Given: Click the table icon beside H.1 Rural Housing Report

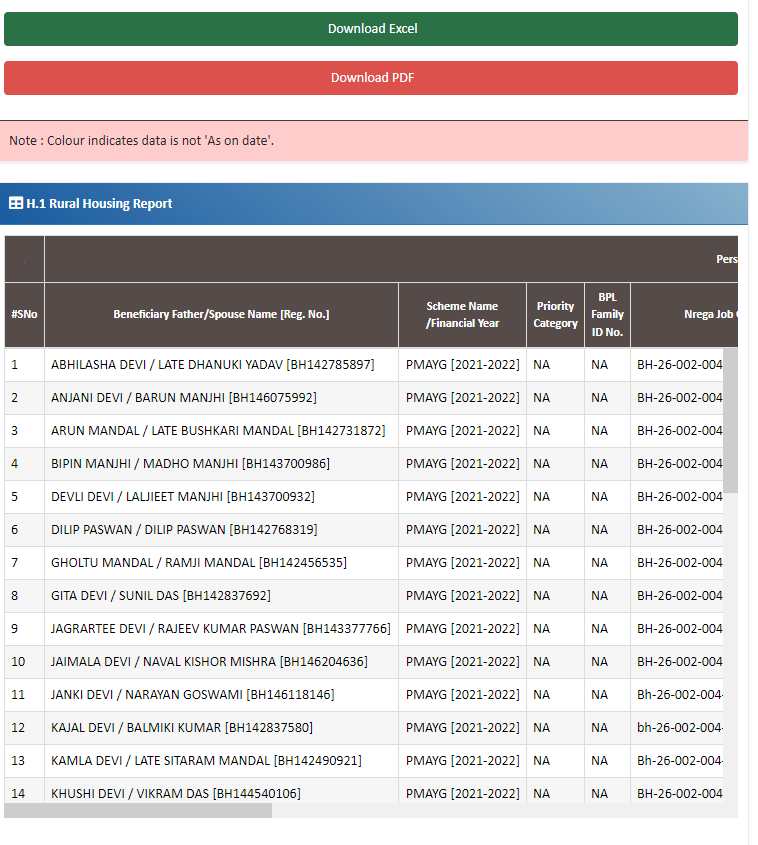Looking at the screenshot, I should pos(16,203).
